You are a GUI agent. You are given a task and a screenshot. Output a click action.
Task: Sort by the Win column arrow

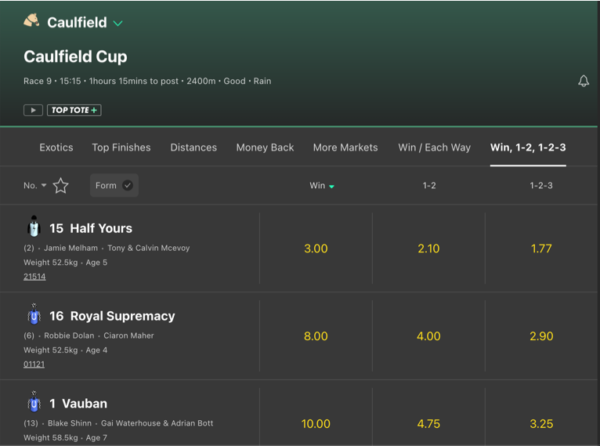(331, 186)
